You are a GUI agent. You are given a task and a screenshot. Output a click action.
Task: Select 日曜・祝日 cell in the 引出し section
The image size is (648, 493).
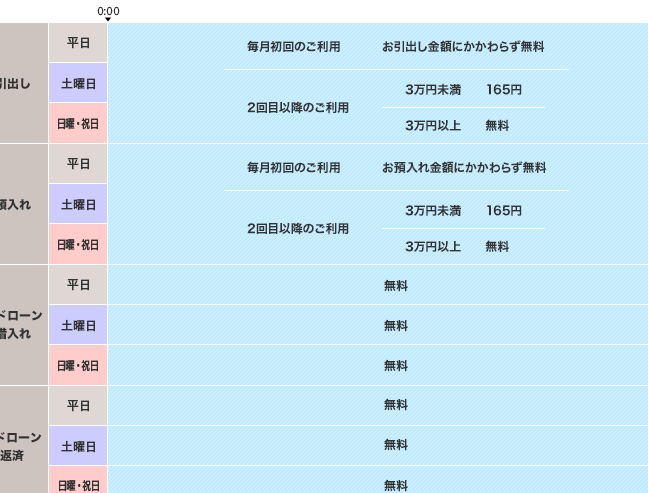pos(78,124)
